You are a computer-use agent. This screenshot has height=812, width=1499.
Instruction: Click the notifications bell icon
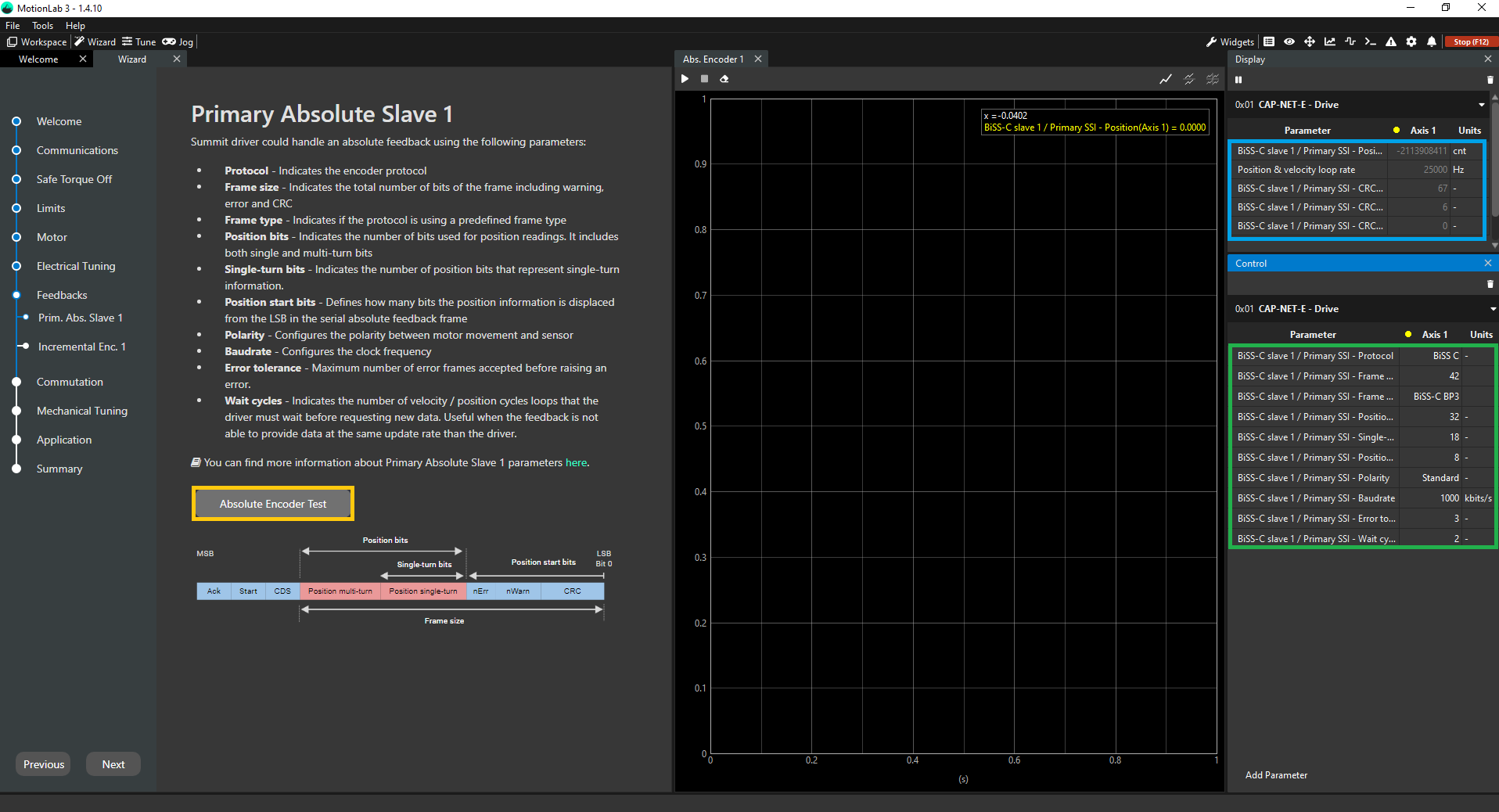tap(1431, 42)
